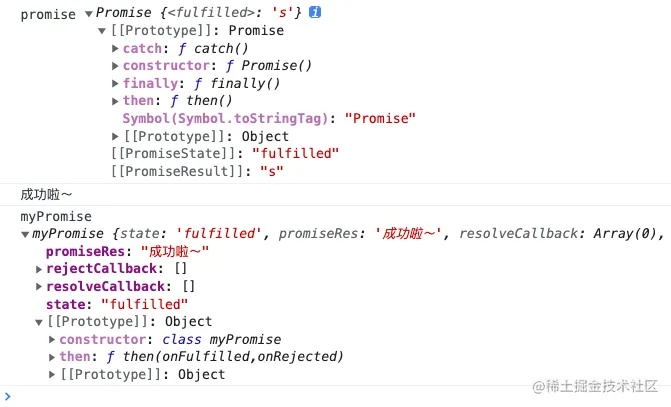The image size is (671, 407).
Task: Collapse myPromise's [[Prototype]]: Object node
Action: (39, 322)
